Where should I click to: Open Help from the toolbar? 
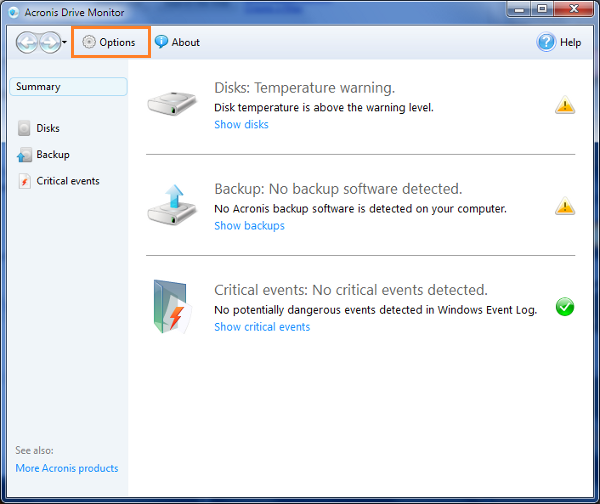pyautogui.click(x=559, y=42)
